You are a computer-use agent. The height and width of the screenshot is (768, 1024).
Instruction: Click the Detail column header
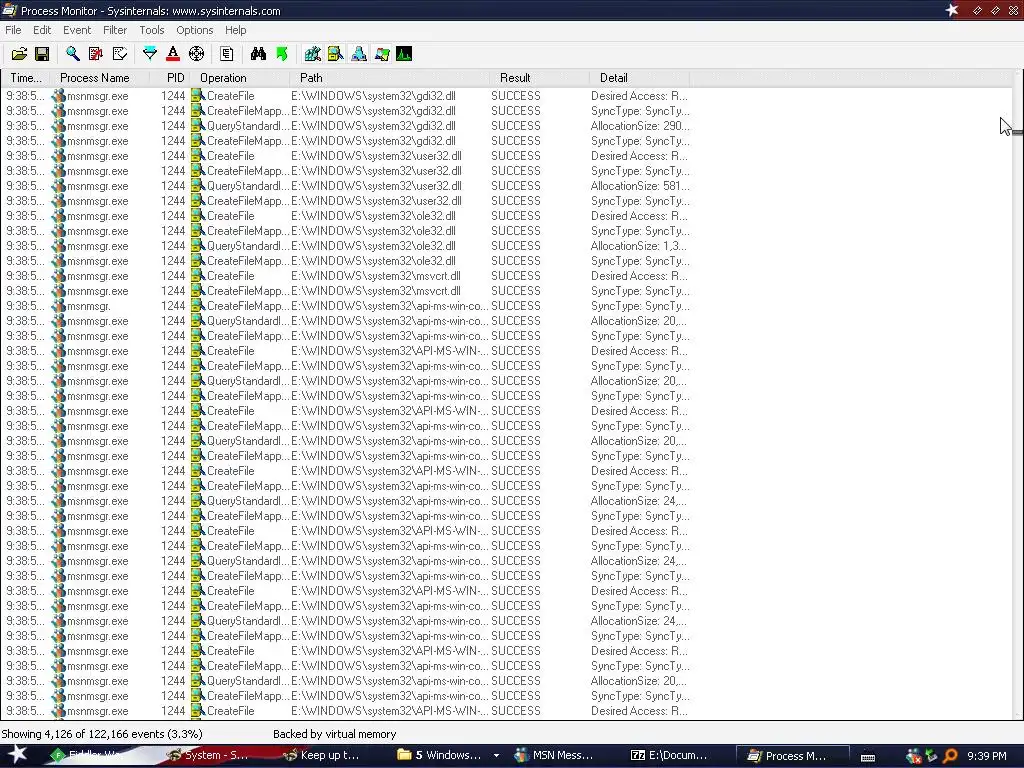click(639, 78)
